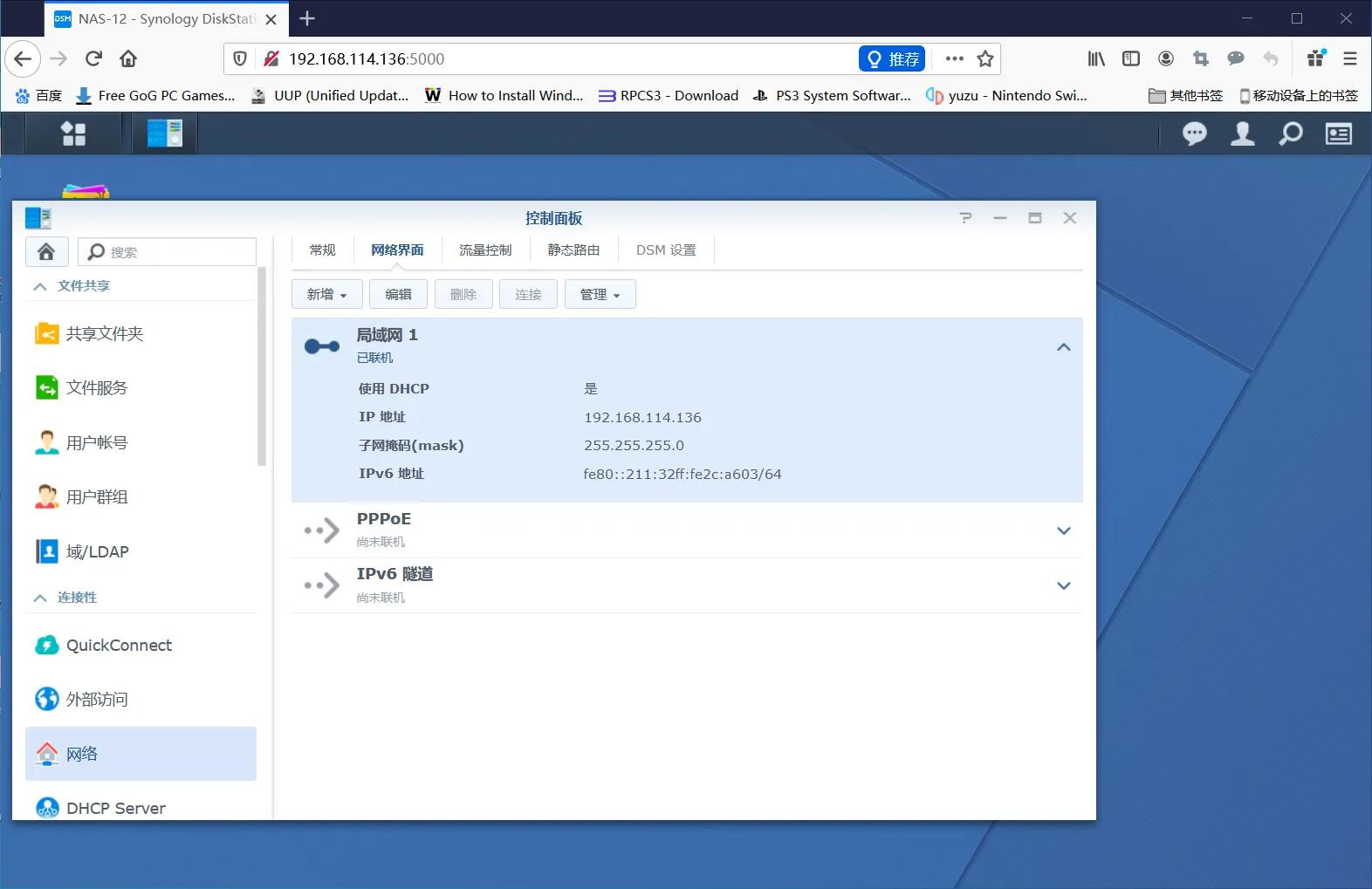This screenshot has height=889, width=1372.
Task: Maximize the 控制面板 window
Action: (1035, 218)
